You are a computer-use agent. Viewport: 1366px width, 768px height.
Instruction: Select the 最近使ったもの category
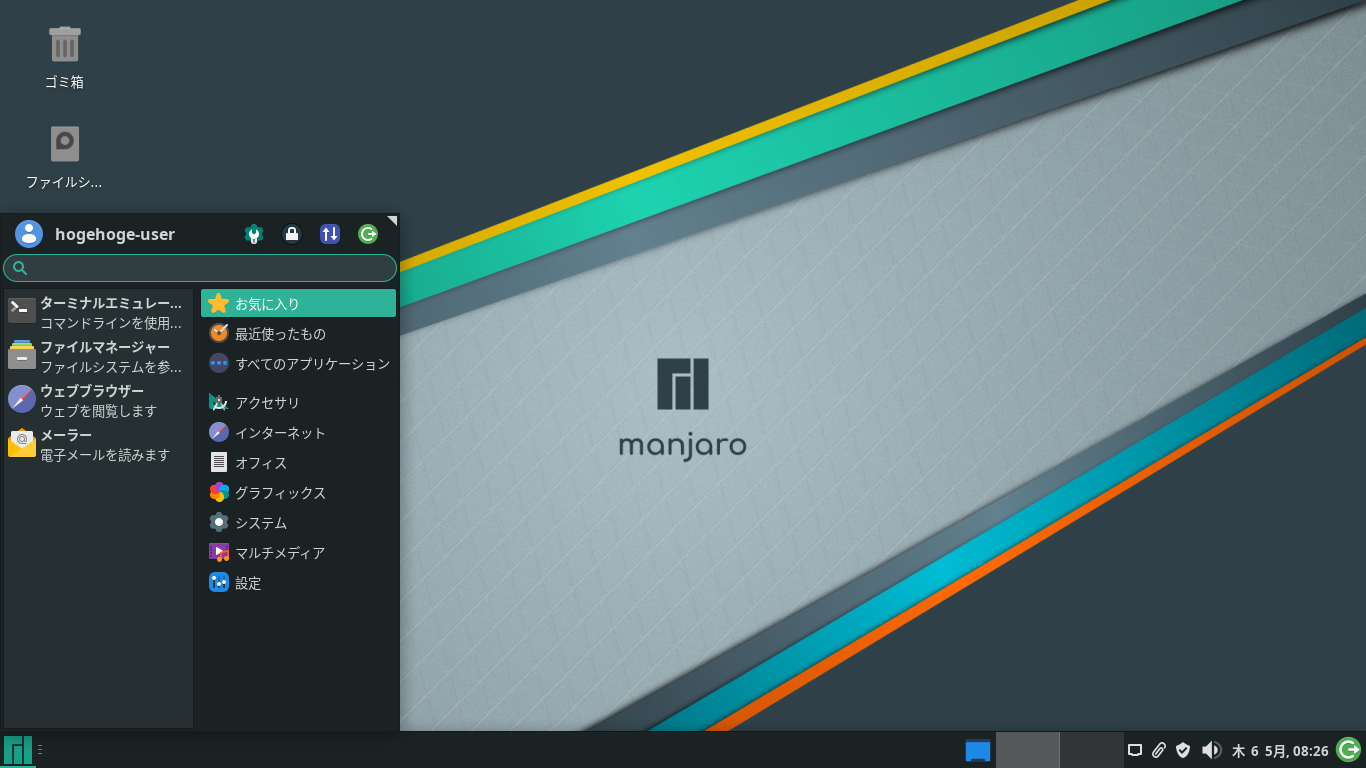298,334
